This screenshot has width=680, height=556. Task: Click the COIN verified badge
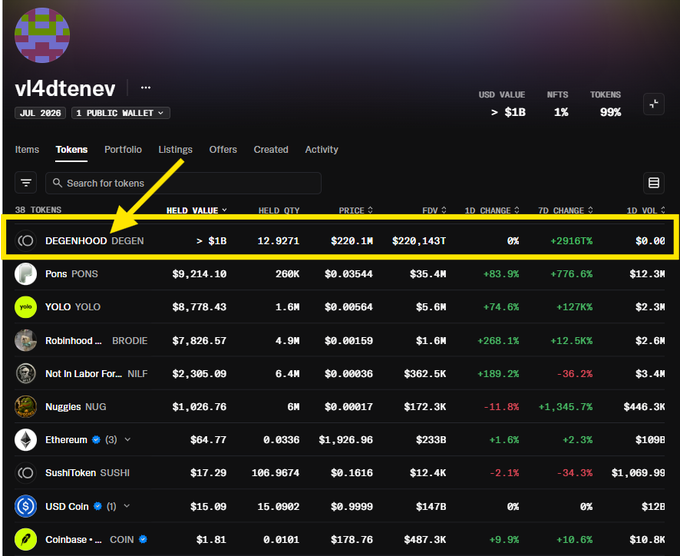point(143,539)
